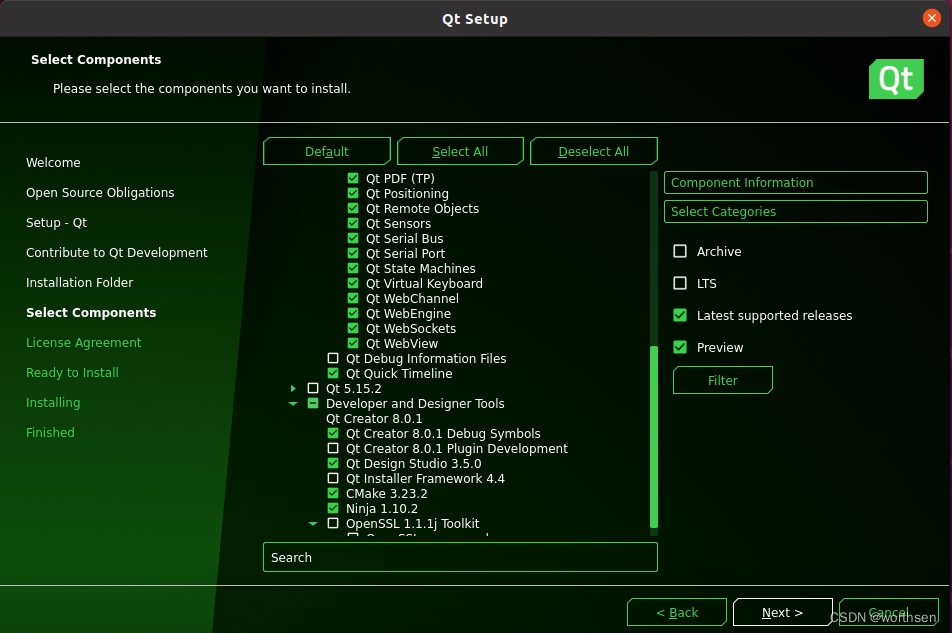Click the Finished step label
952x633 pixels.
(x=50, y=433)
